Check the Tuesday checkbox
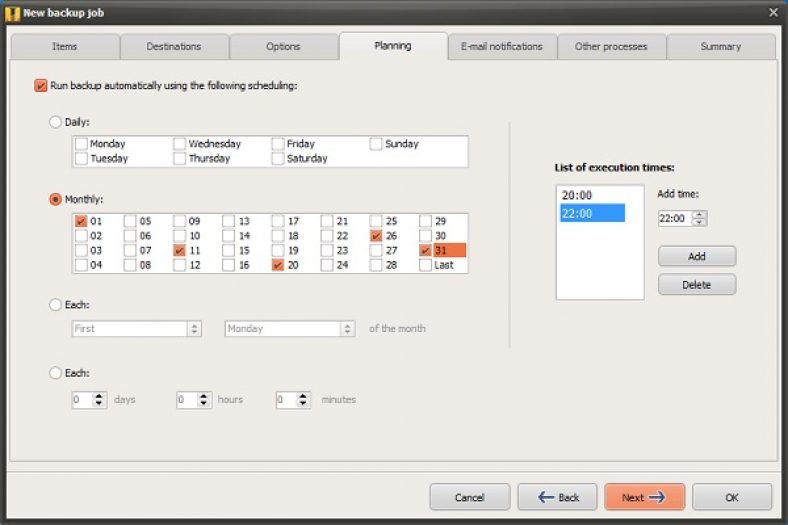The height and width of the screenshot is (525, 788). point(81,158)
